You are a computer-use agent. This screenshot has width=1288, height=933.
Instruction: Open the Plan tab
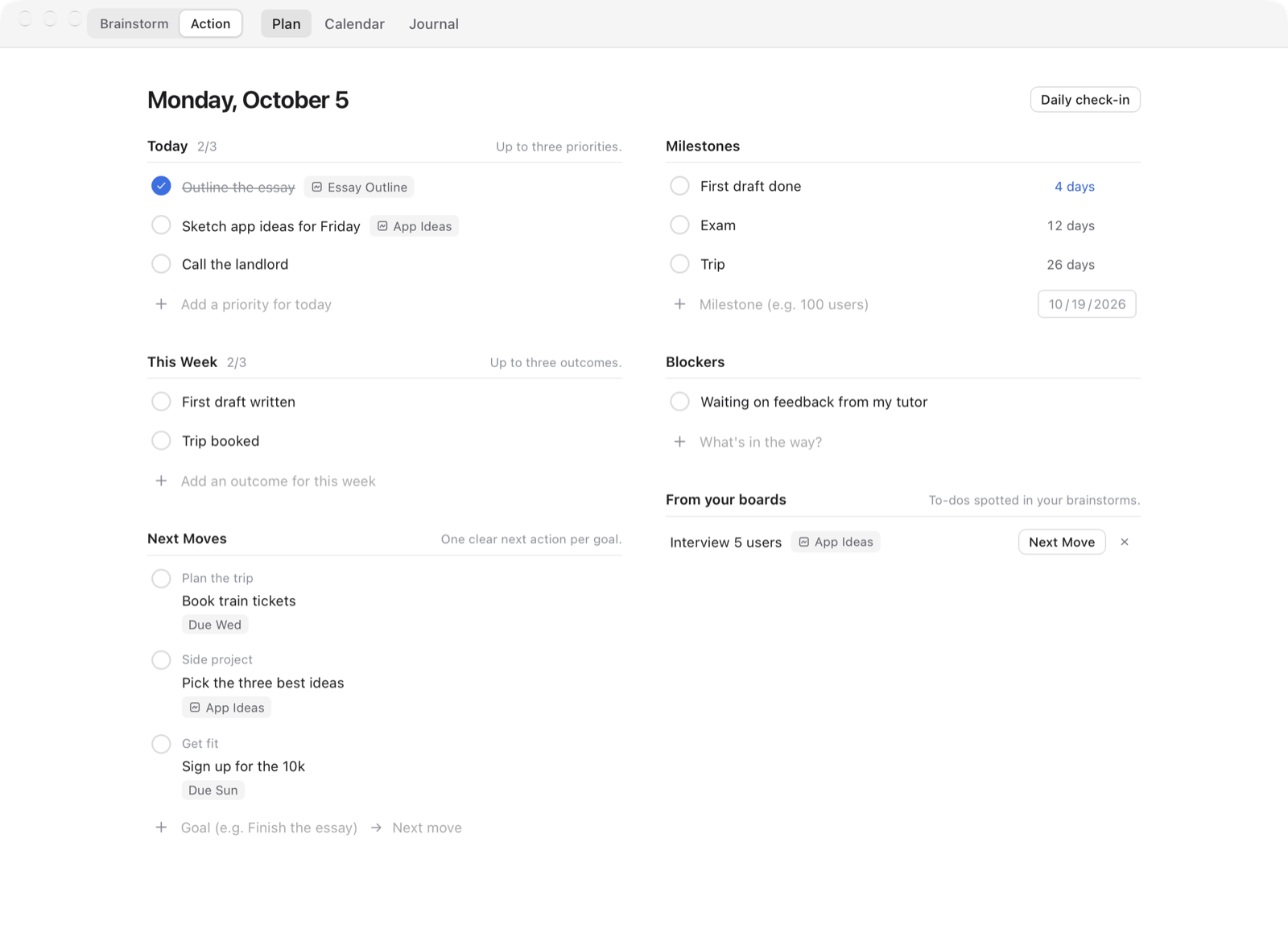tap(286, 23)
